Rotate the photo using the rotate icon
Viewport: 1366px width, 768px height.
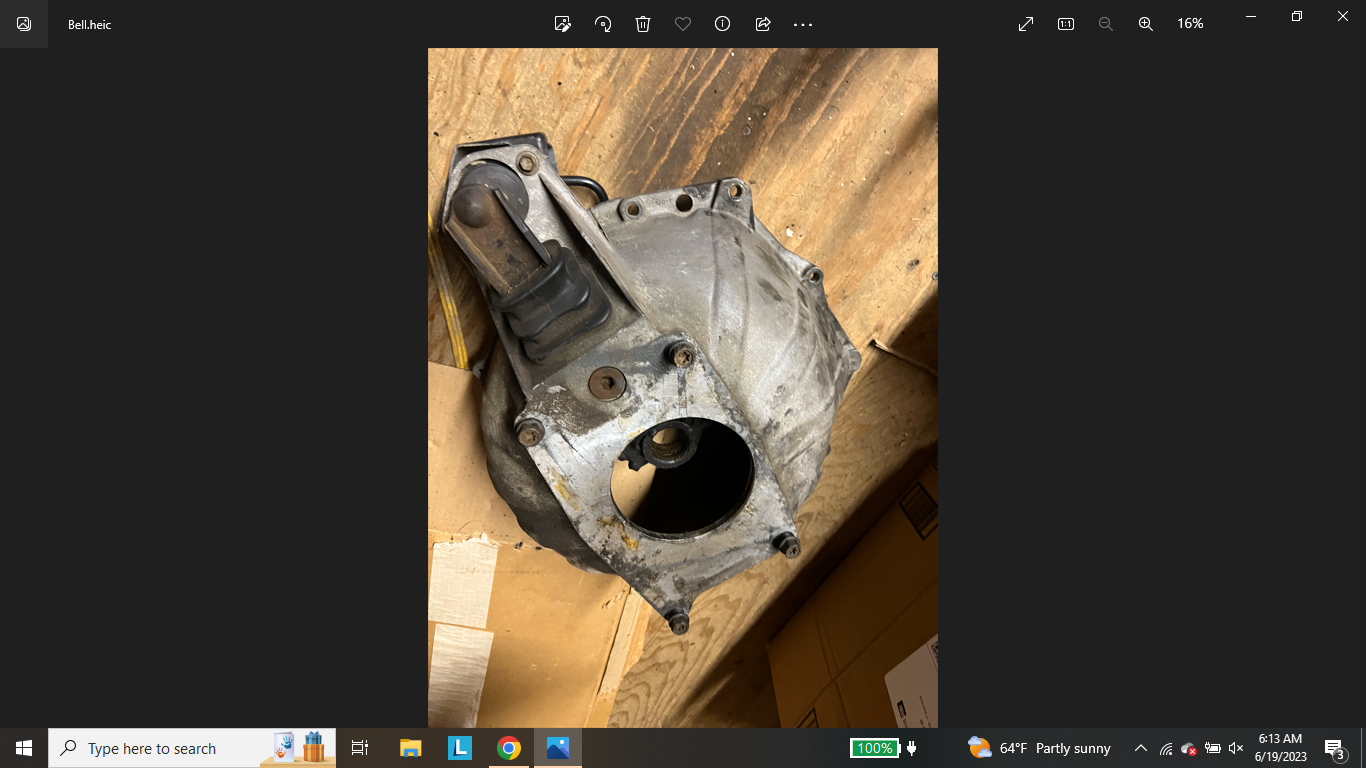pos(603,24)
